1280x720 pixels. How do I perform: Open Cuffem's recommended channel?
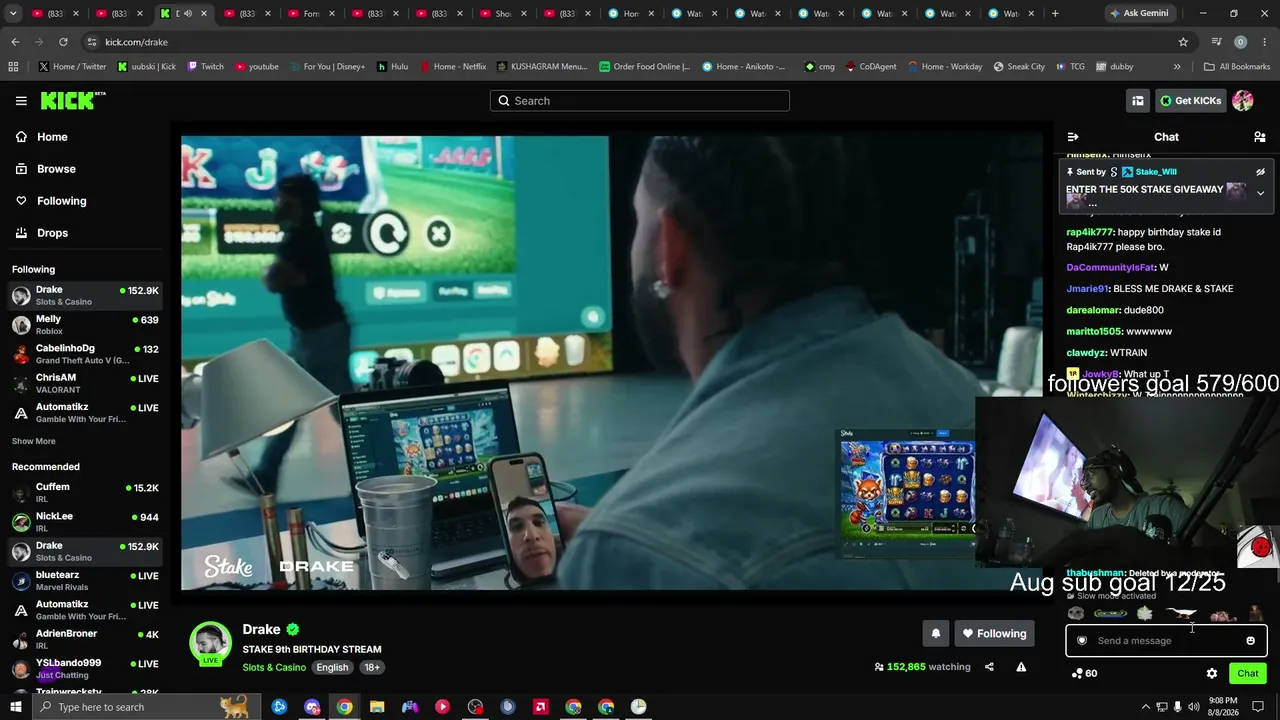(85, 493)
